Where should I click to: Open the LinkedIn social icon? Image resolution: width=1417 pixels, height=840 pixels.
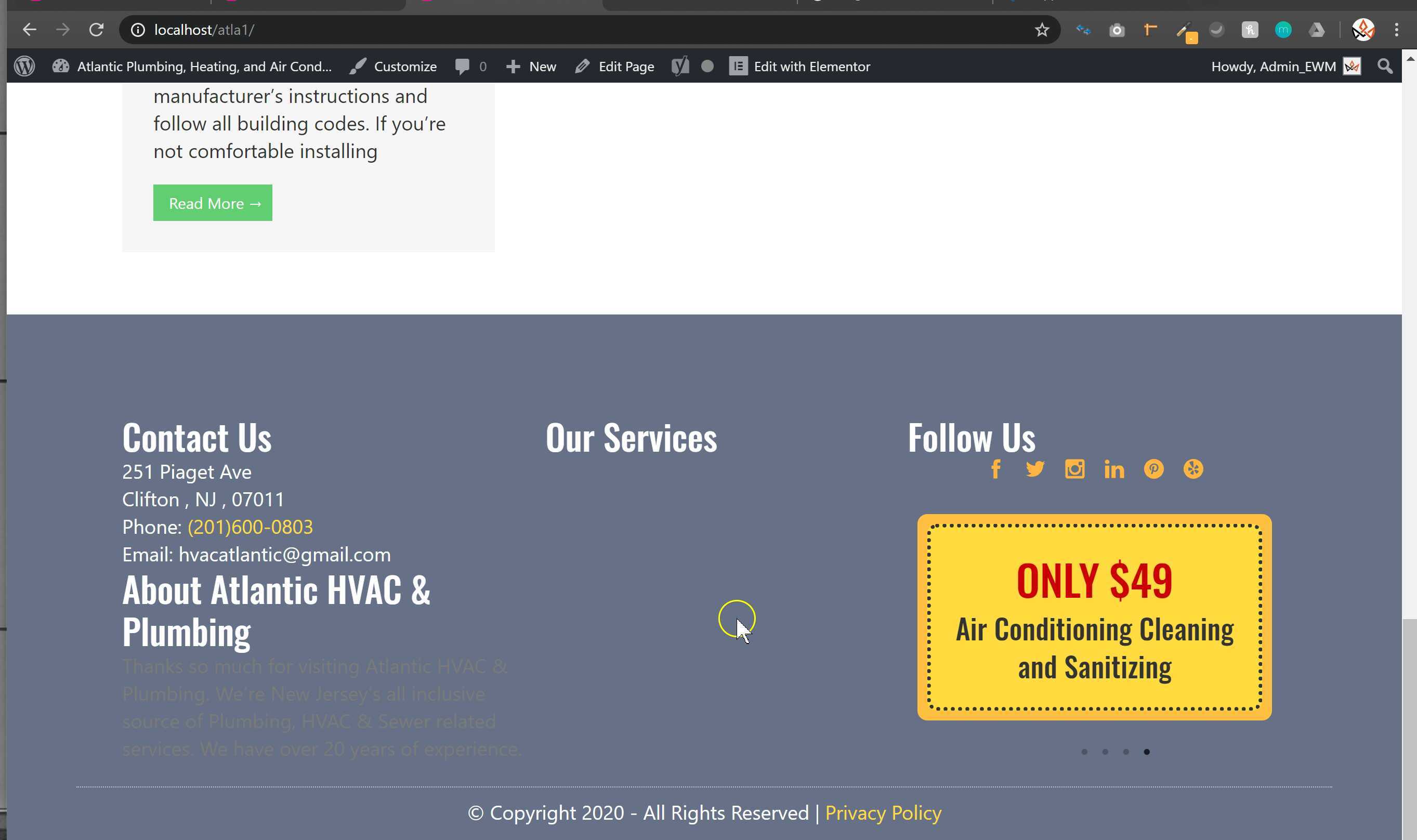tap(1113, 469)
